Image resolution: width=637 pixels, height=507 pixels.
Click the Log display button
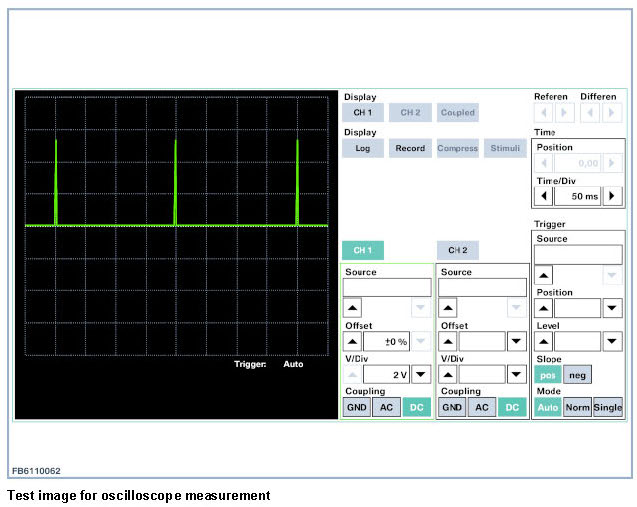coord(362,148)
